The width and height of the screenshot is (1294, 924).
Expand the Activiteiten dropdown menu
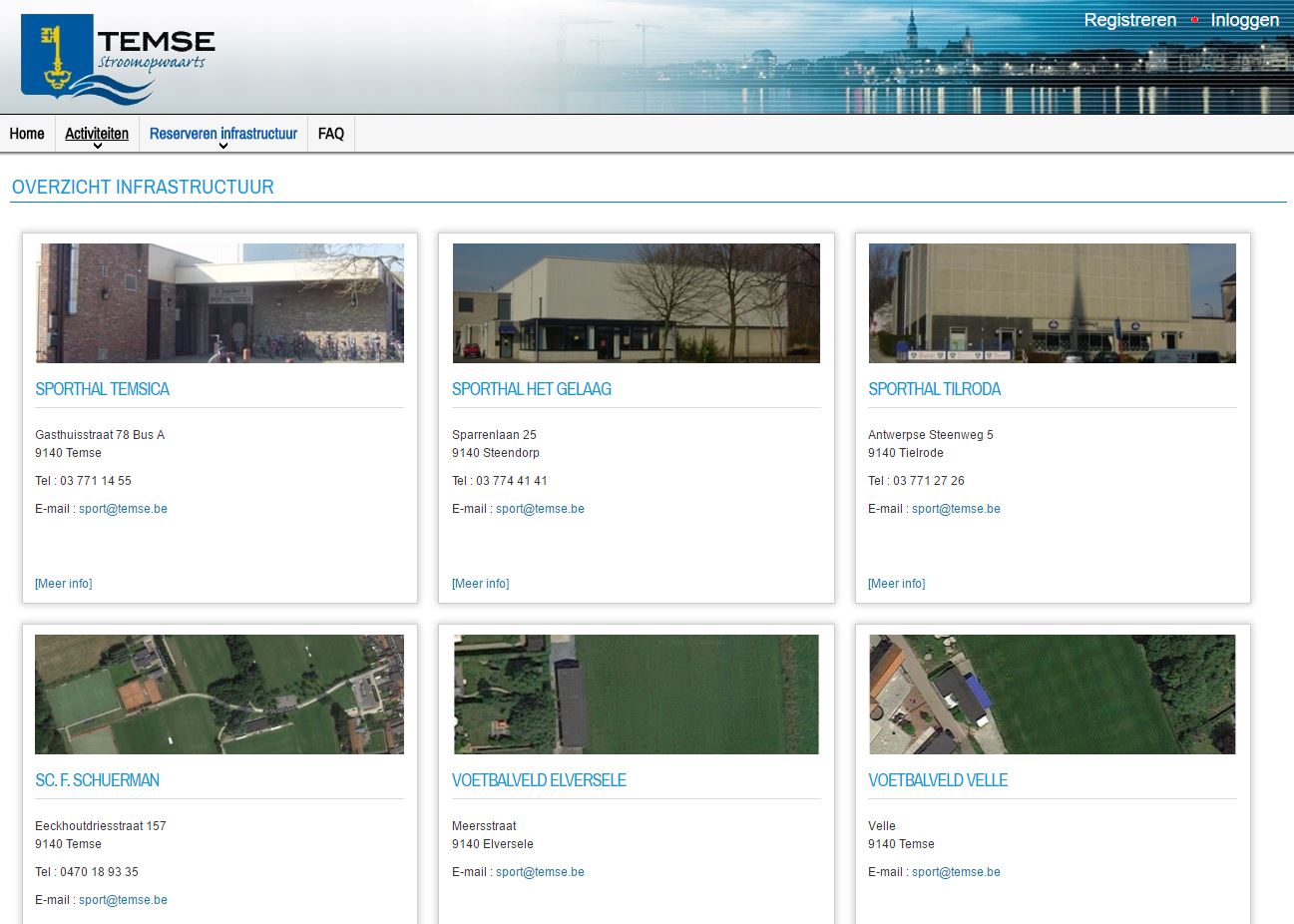coord(97,134)
